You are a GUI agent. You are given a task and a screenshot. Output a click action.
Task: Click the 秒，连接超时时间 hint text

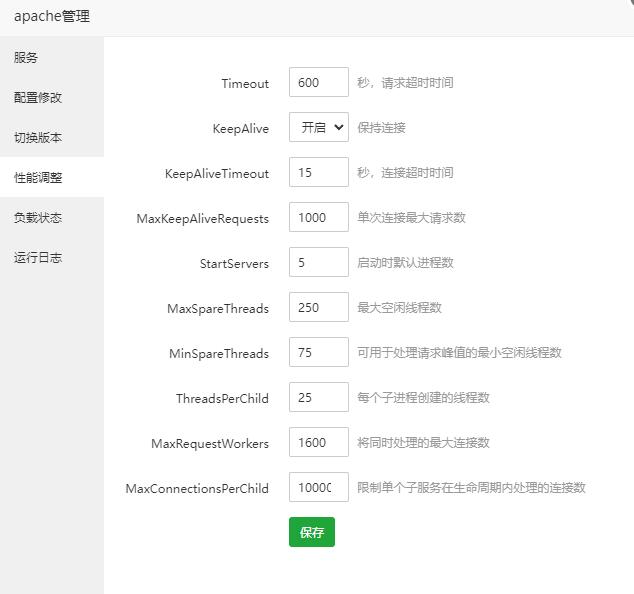coord(405,173)
